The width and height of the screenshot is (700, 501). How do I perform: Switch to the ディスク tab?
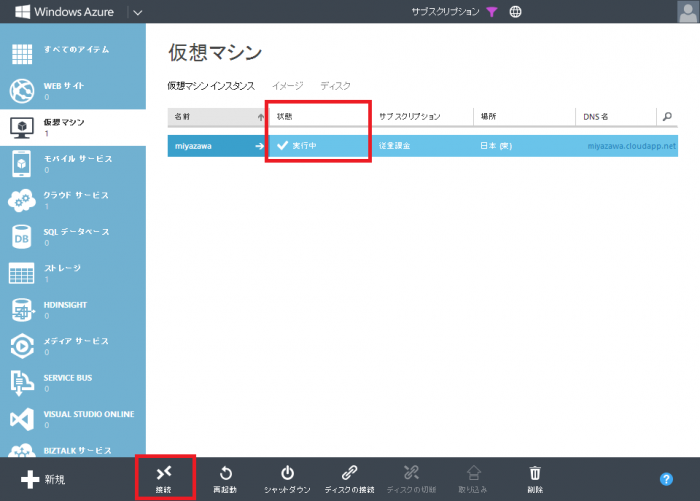(335, 86)
